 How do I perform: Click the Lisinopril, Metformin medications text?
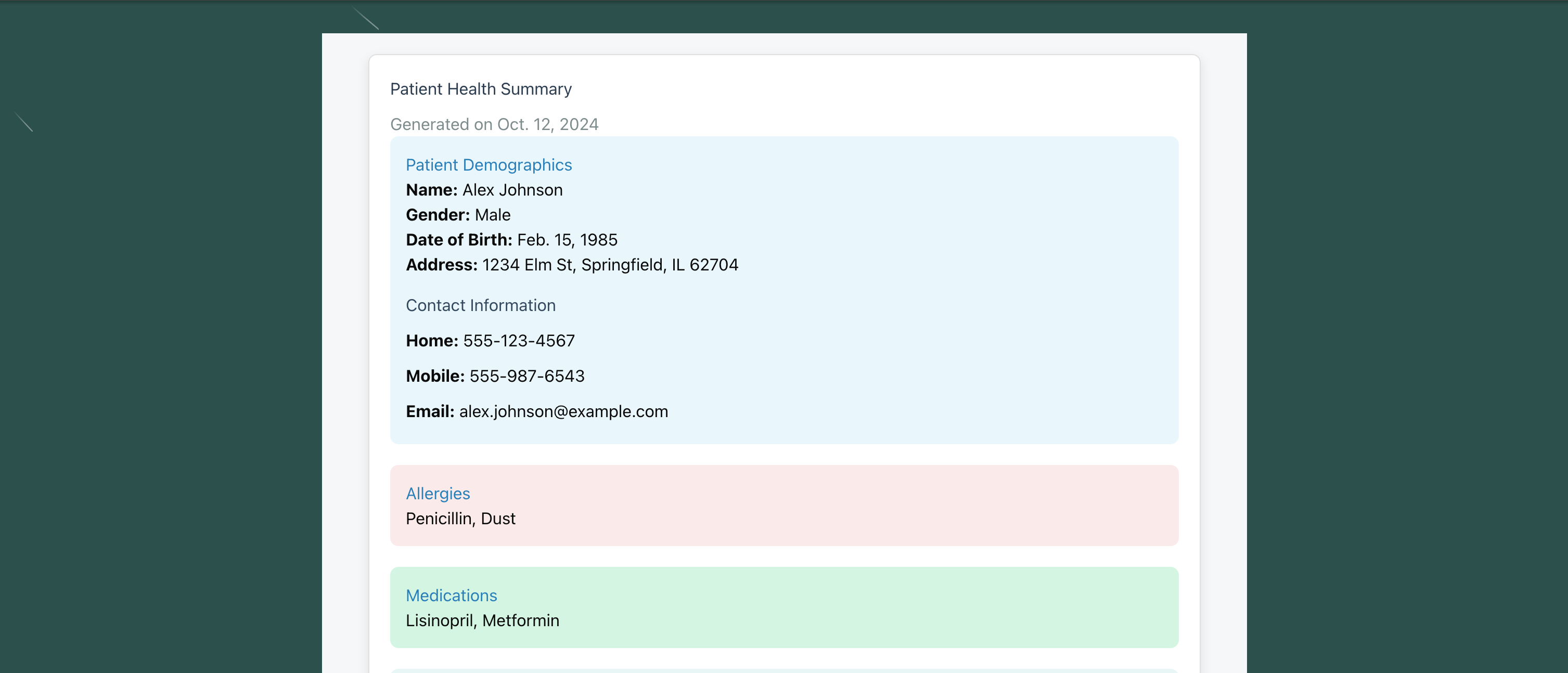click(x=482, y=620)
